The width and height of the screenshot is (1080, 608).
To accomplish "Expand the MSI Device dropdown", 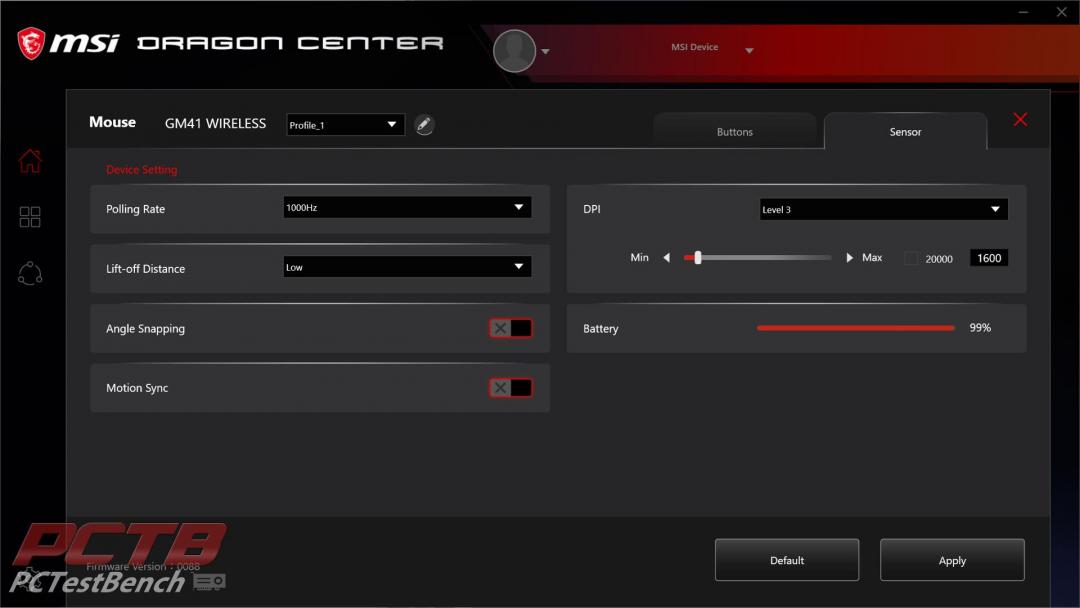I will pyautogui.click(x=749, y=50).
